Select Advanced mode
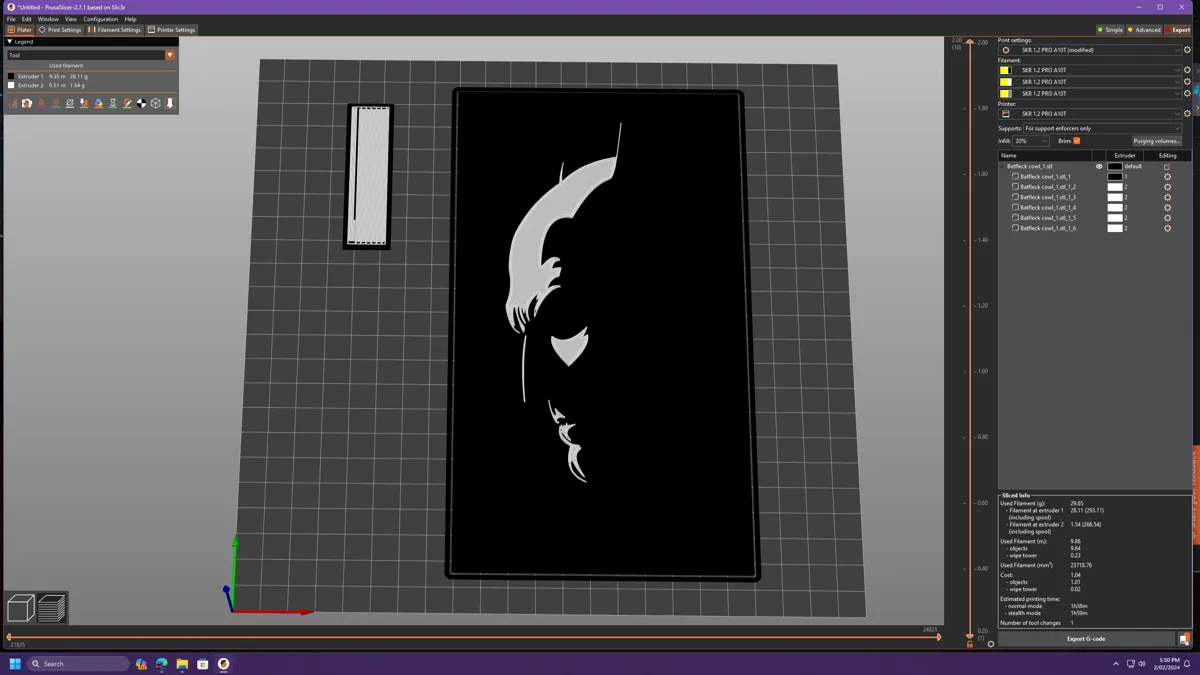This screenshot has height=675, width=1200. pos(1144,30)
